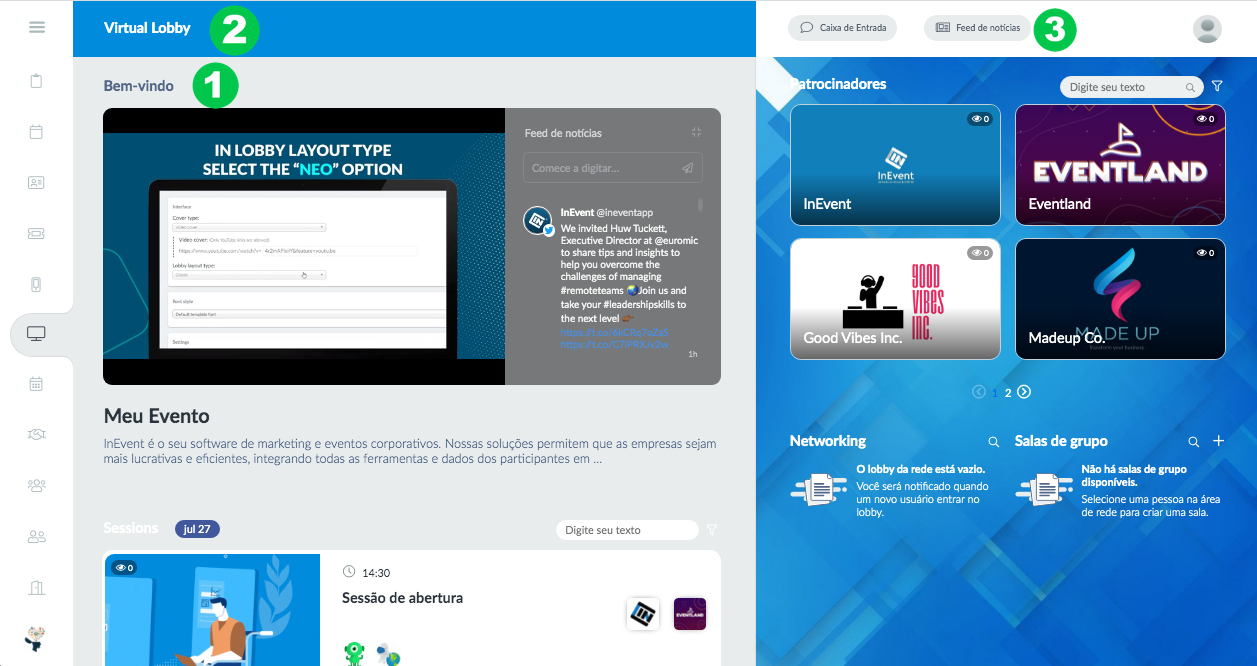Focus the Comece a digitar feed input

pos(612,168)
